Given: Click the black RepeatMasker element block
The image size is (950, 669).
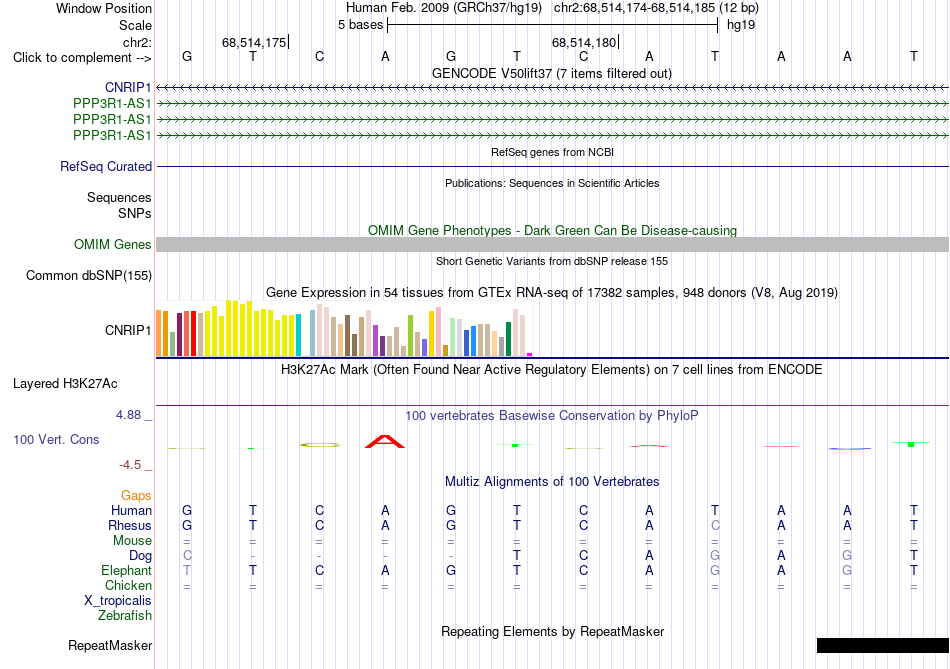Looking at the screenshot, I should tap(882, 645).
